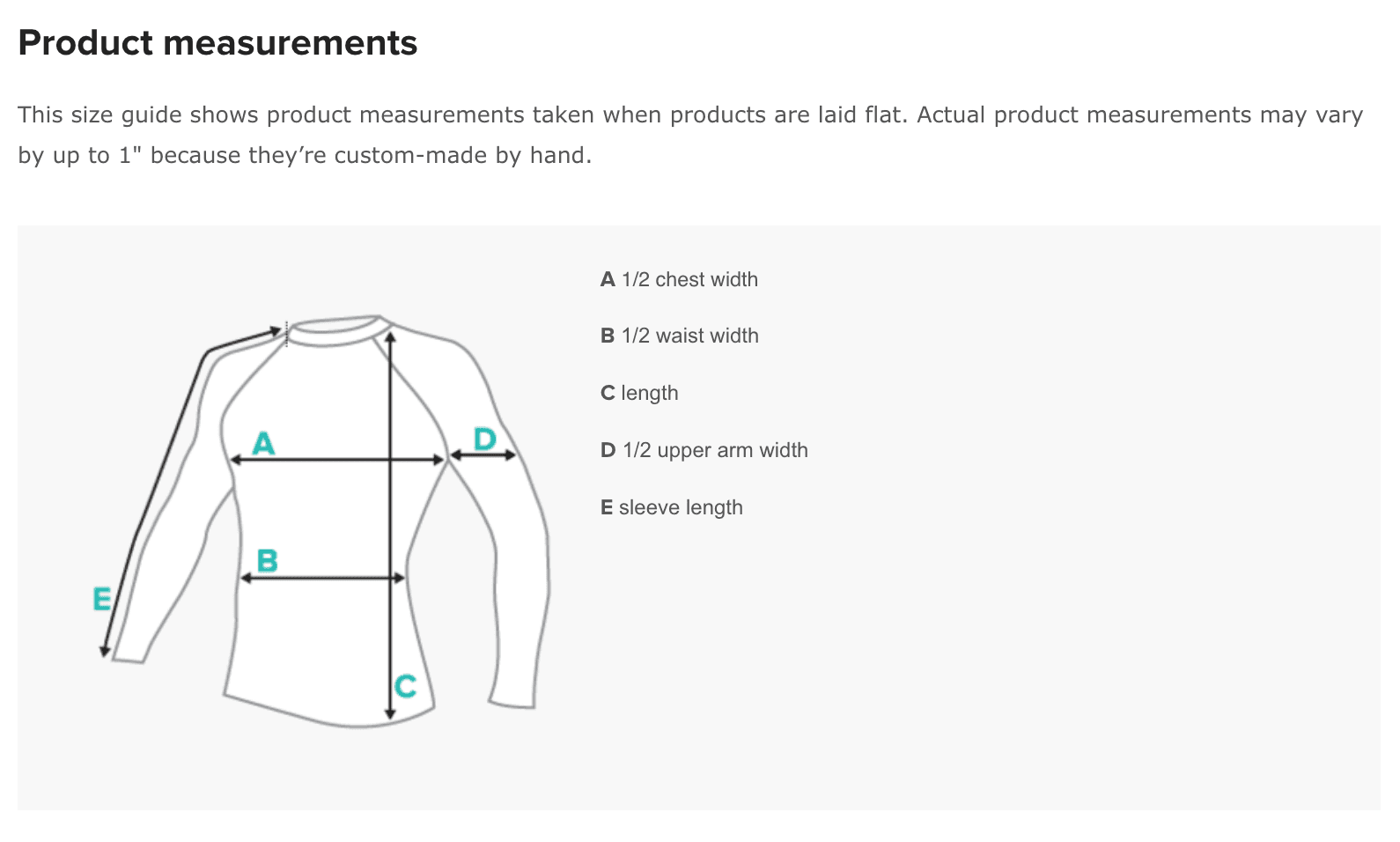Click the waist width horizontal arrow
The image size is (1400, 842).
322,578
